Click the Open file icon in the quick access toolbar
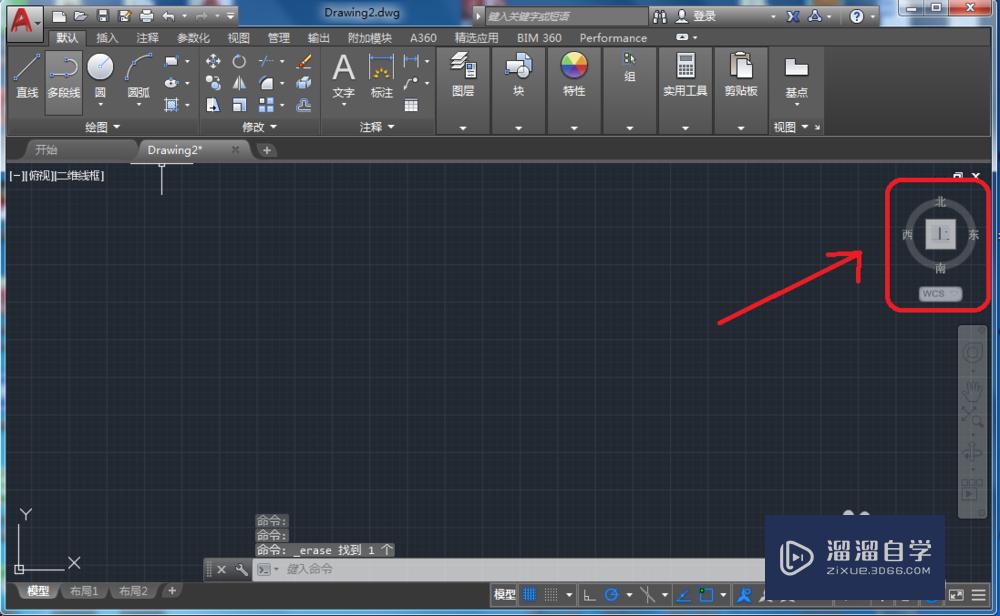Viewport: 1000px width, 616px height. click(80, 15)
